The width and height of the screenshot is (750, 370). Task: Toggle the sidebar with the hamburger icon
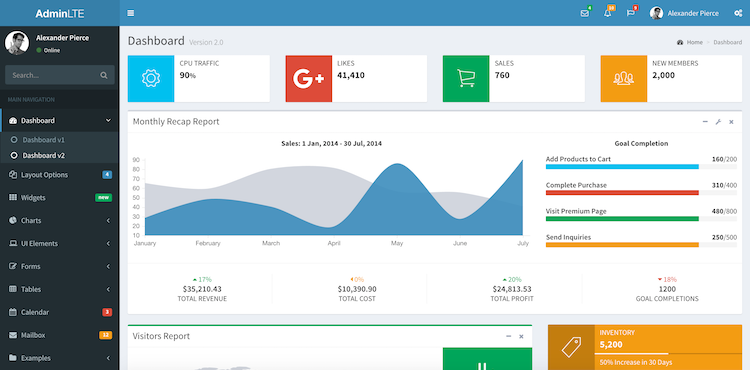pyautogui.click(x=131, y=13)
